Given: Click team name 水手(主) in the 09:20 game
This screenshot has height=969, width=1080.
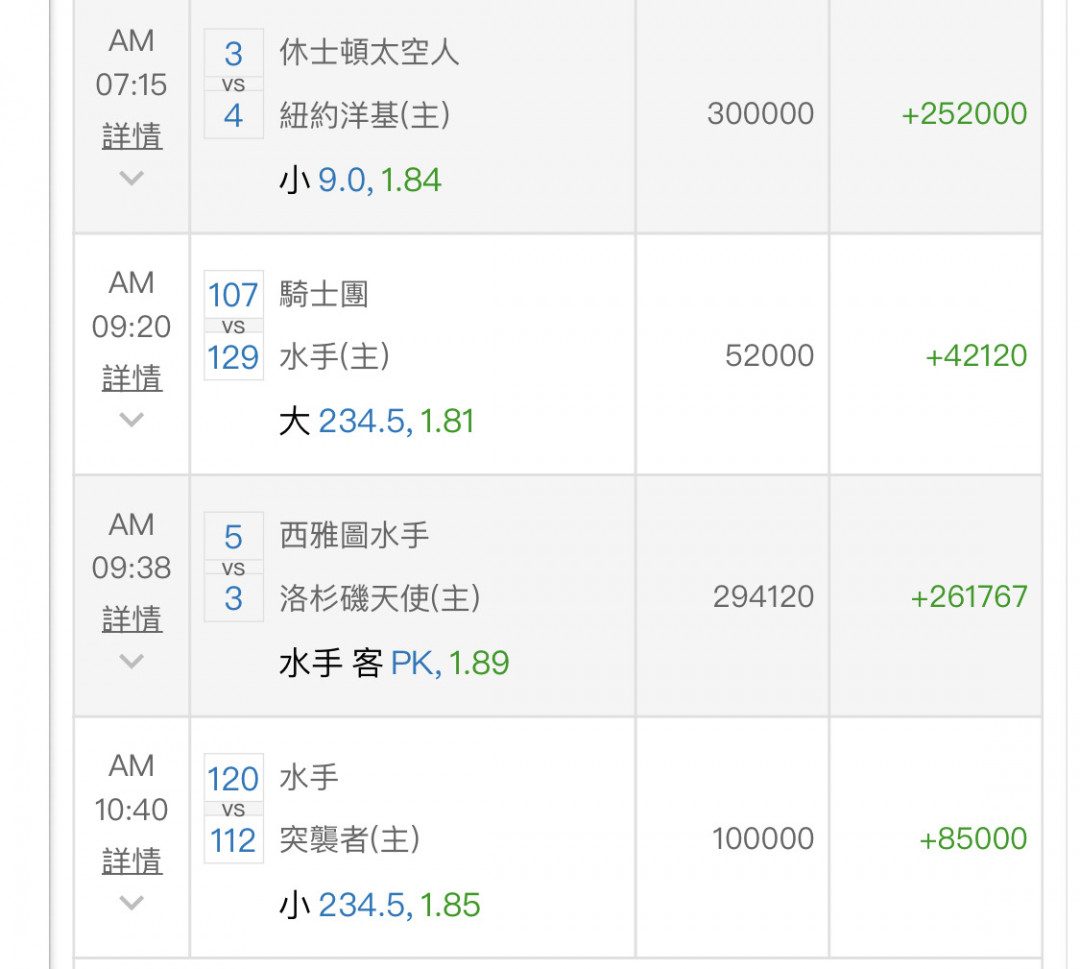Looking at the screenshot, I should coord(335,357).
